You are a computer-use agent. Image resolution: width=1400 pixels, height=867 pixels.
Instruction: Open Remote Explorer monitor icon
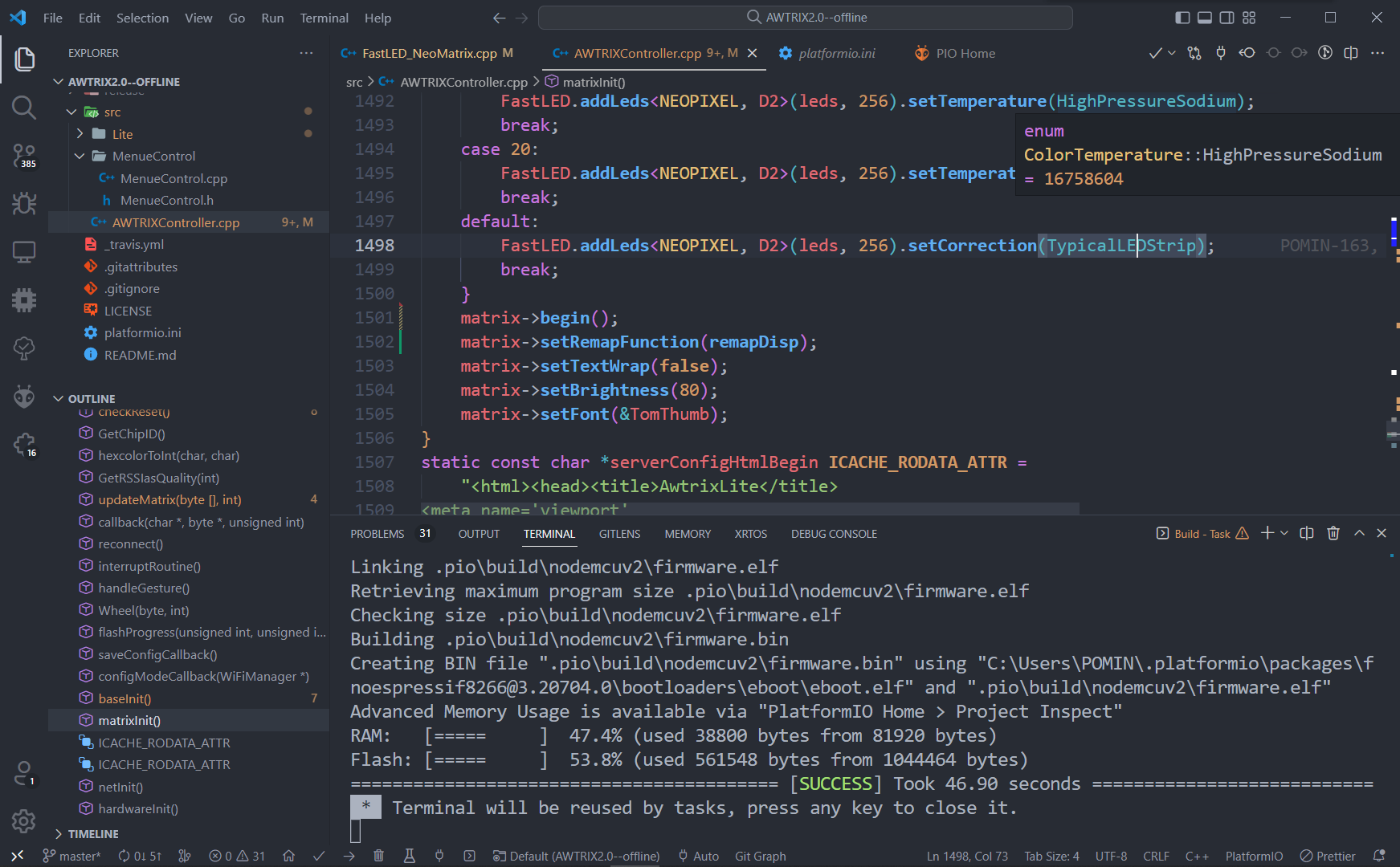pos(24,252)
